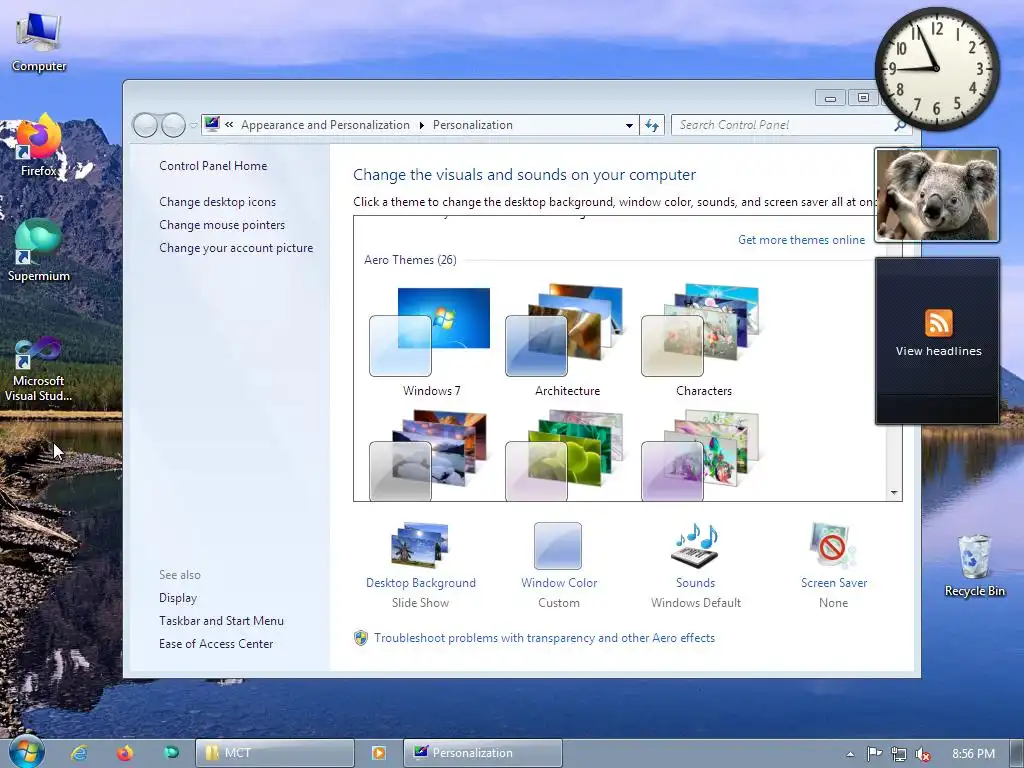Expand the arrow after Appearance and Personalization
This screenshot has width=1024, height=768.
click(421, 125)
